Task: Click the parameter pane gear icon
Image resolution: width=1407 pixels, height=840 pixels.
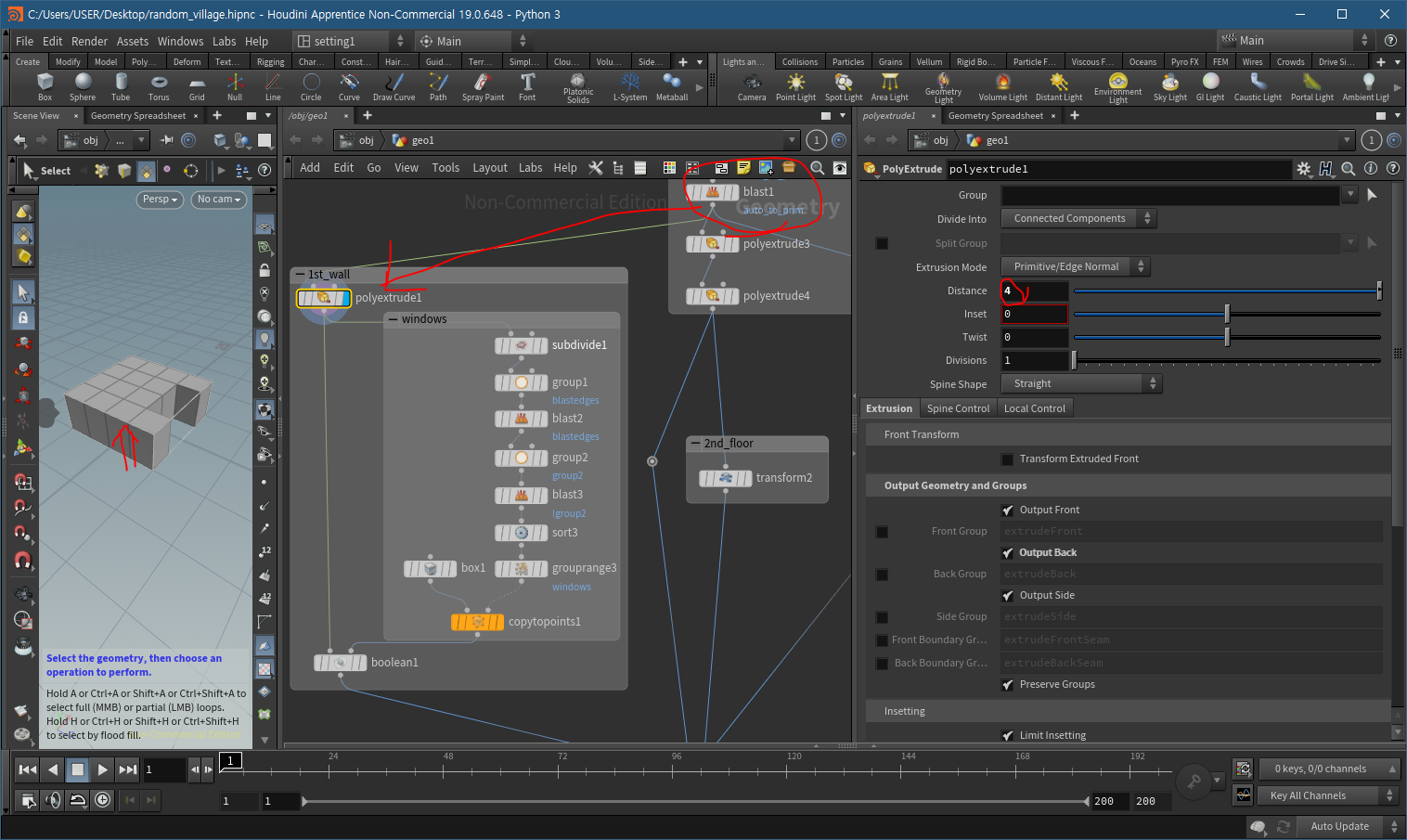Action: [x=1304, y=169]
